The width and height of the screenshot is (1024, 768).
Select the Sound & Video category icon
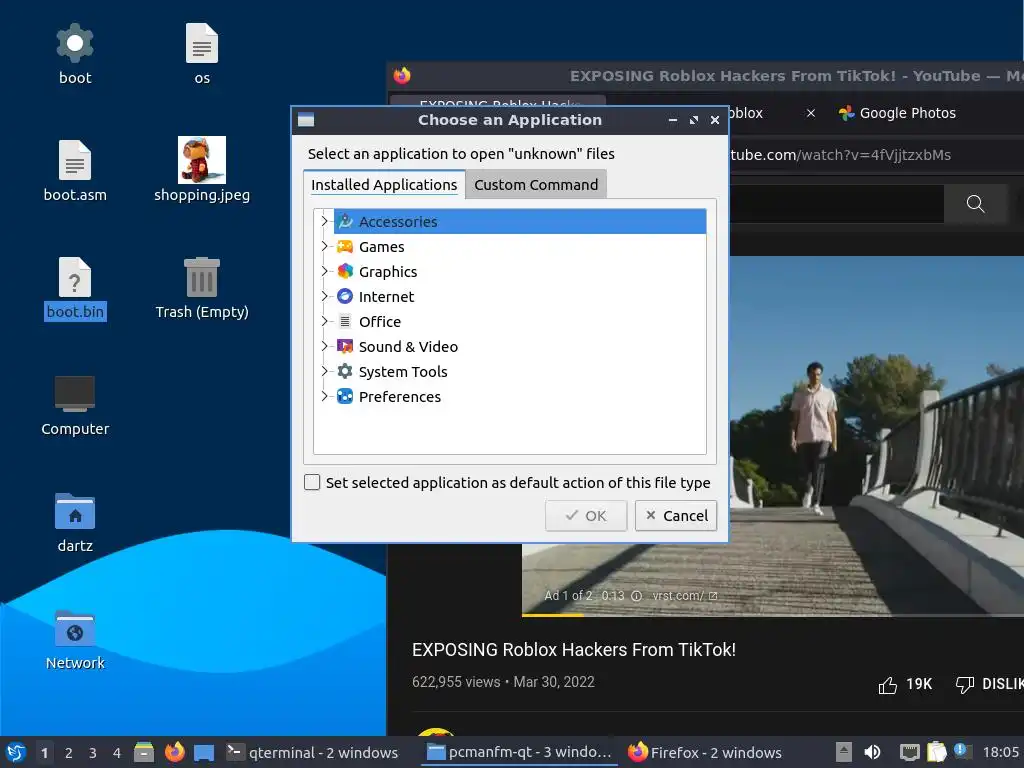coord(345,346)
